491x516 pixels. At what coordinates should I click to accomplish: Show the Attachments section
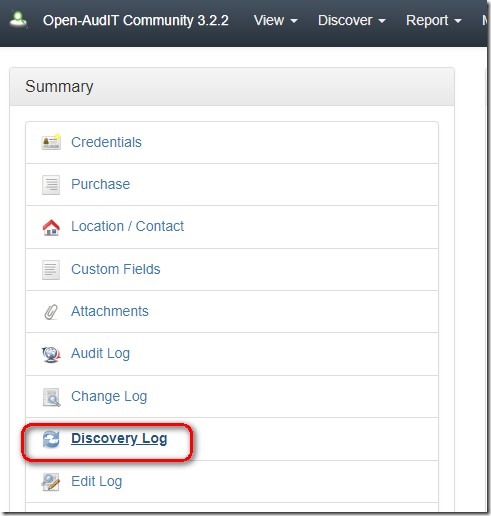[x=110, y=311]
